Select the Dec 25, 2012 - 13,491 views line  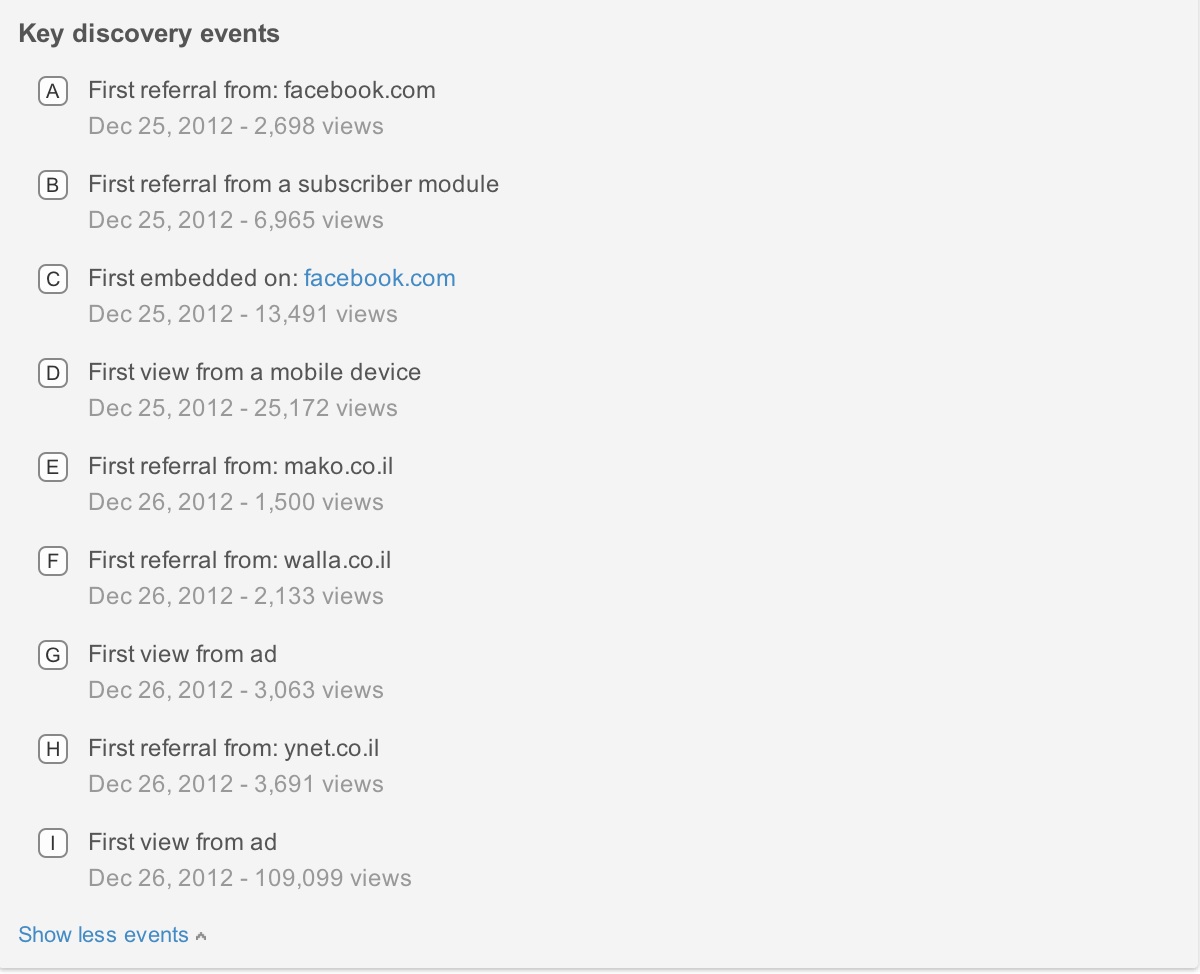tap(243, 314)
